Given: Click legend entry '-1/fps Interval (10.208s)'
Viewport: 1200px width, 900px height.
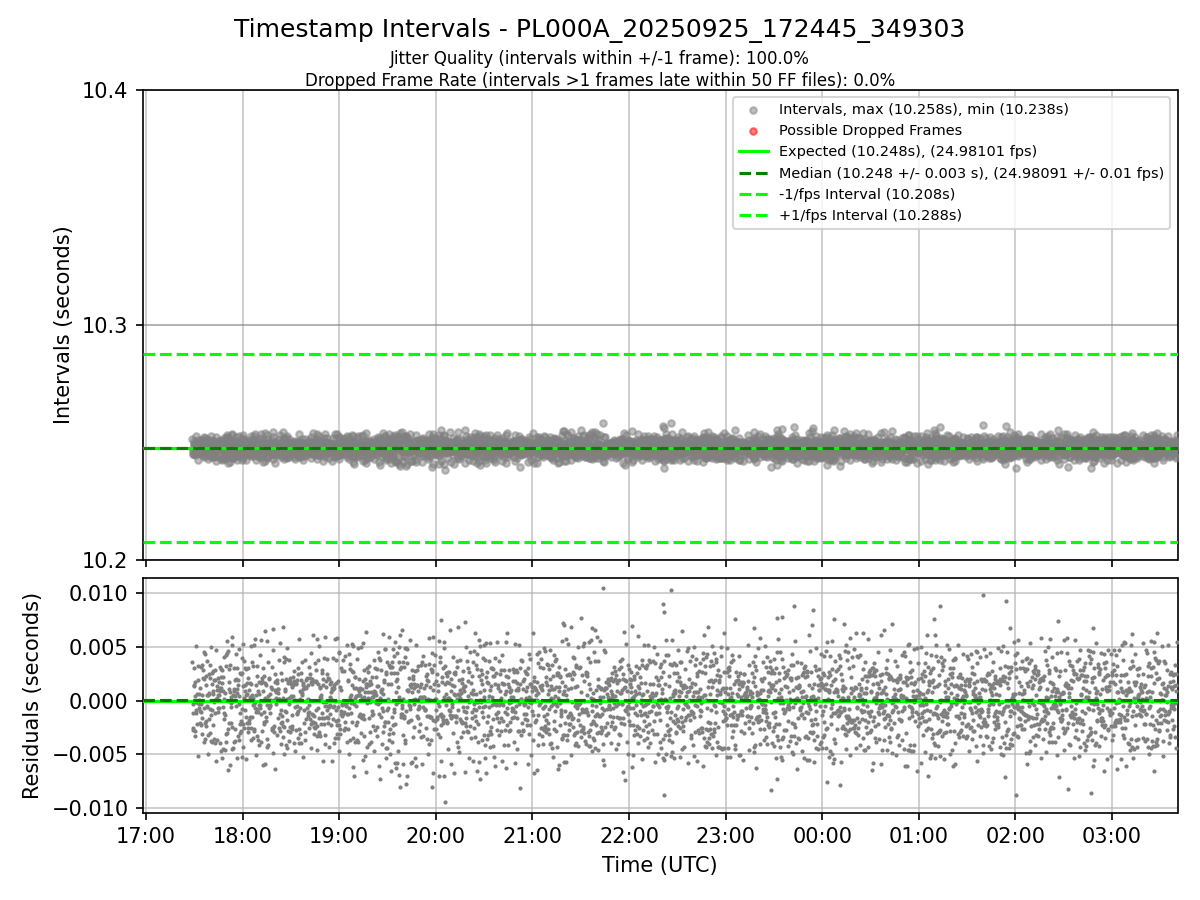Looking at the screenshot, I should (867, 194).
